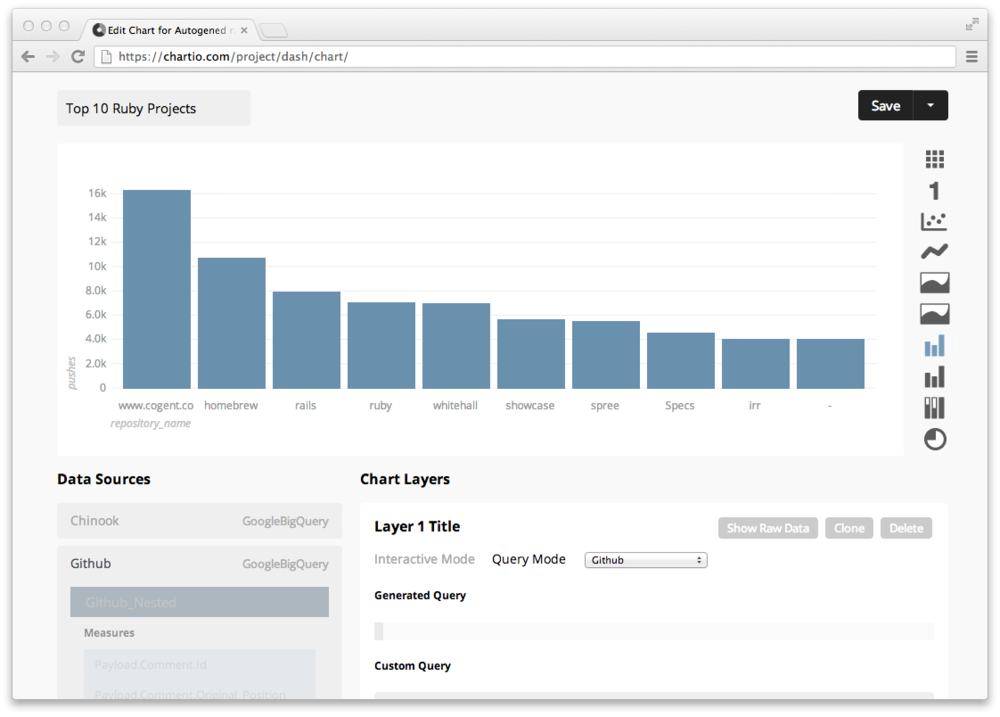Switch to the line chart icon

point(934,252)
